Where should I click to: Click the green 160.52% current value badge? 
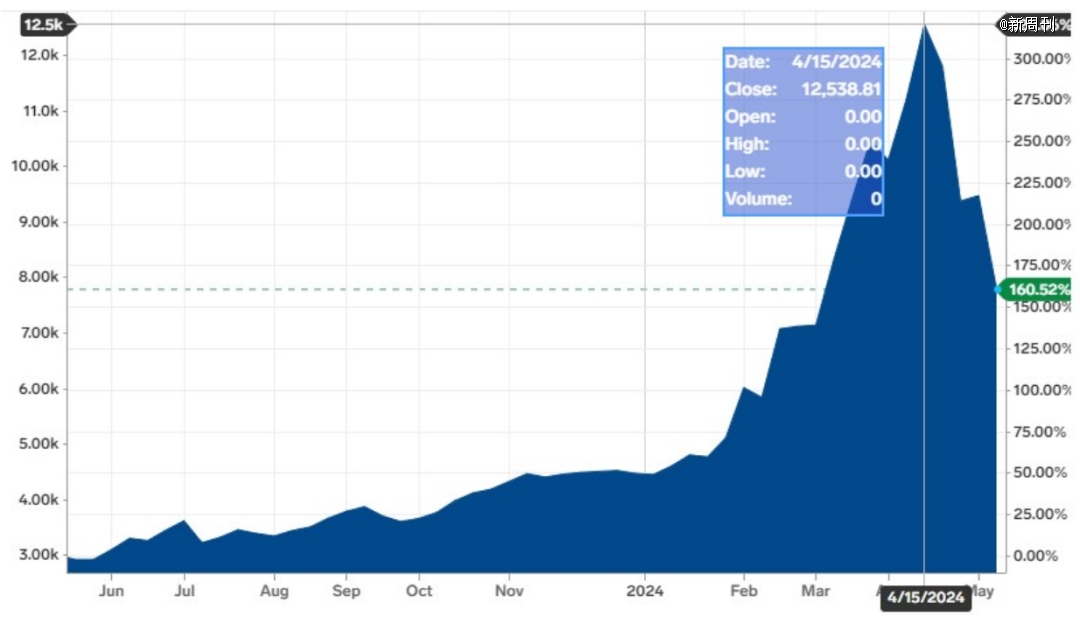pyautogui.click(x=1035, y=290)
